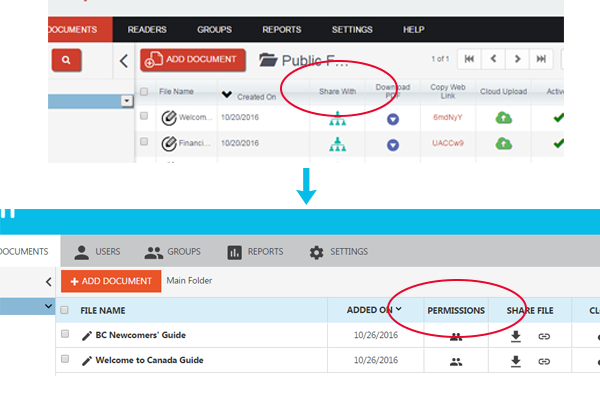
Task: Expand blue sidebar dropdown chevron
Action: (x=48, y=306)
